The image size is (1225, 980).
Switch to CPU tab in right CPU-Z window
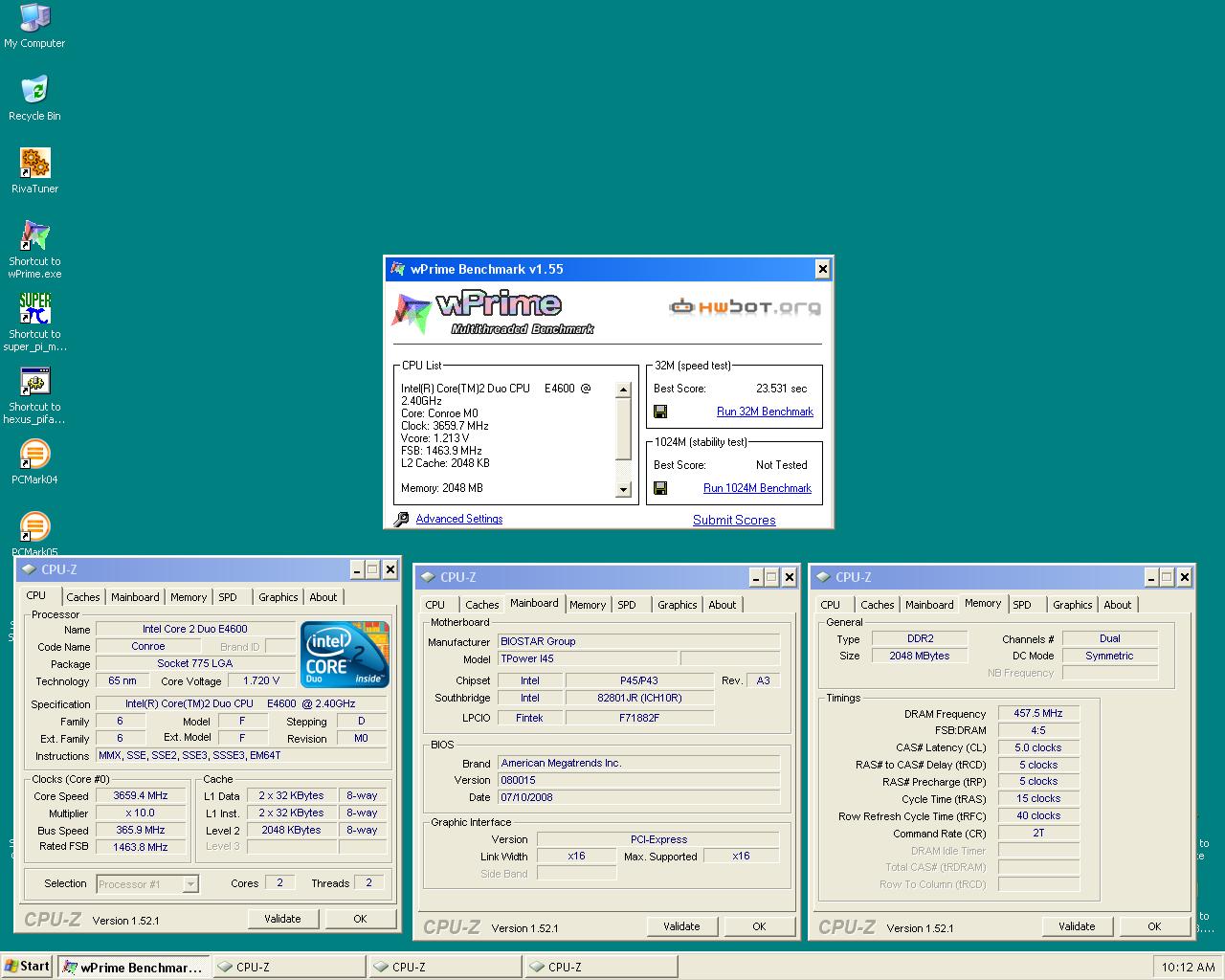click(831, 605)
